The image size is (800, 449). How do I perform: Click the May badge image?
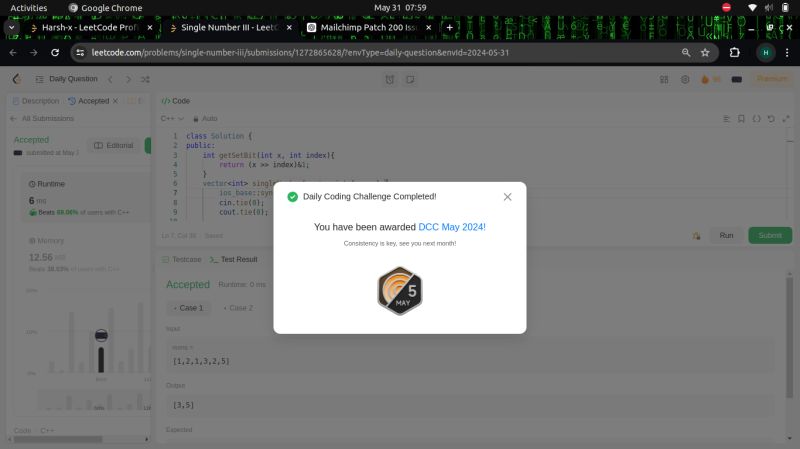(400, 291)
